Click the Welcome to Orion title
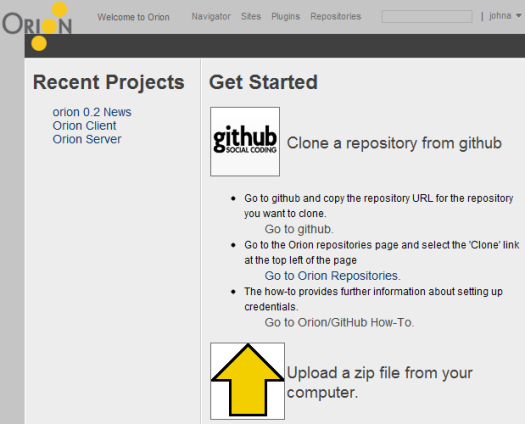525x424 pixels. [133, 17]
